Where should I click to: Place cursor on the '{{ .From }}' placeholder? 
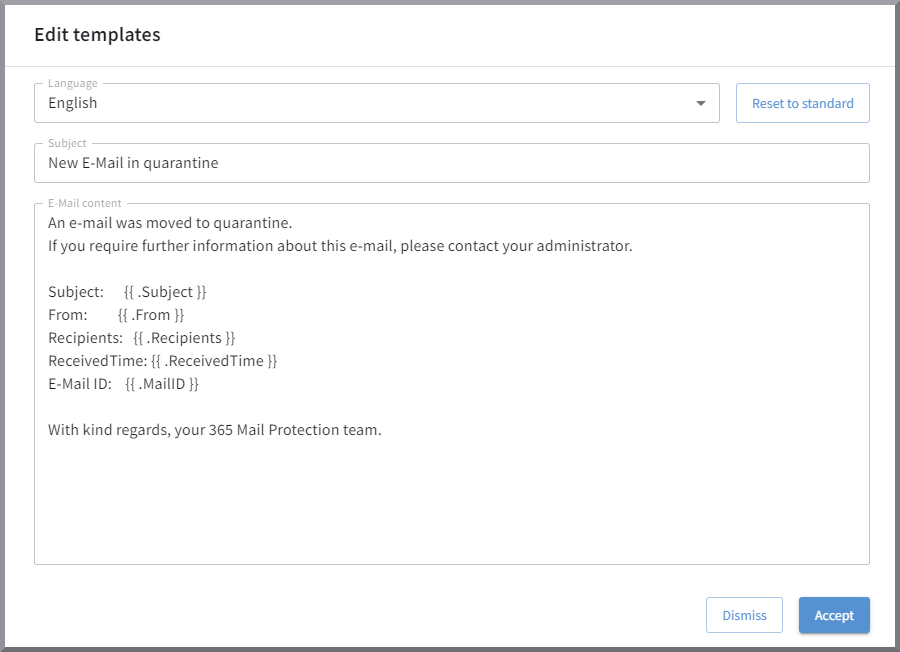click(x=151, y=315)
